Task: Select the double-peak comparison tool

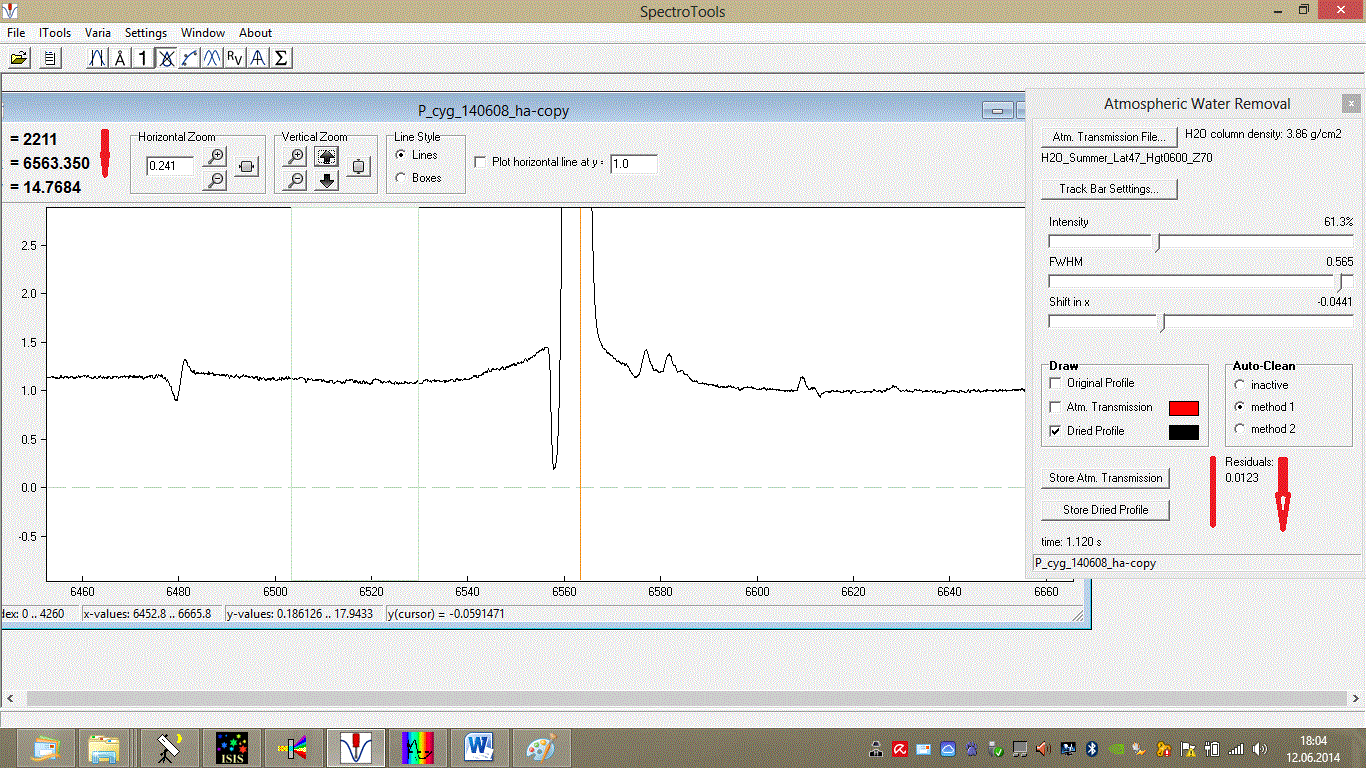Action: (x=210, y=57)
